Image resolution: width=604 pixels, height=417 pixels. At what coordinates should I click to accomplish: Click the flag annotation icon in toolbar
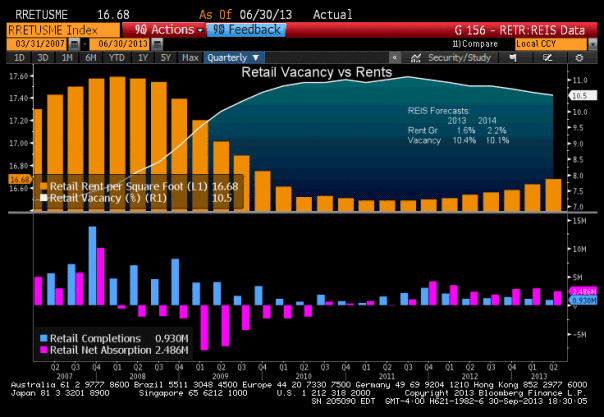(513, 58)
